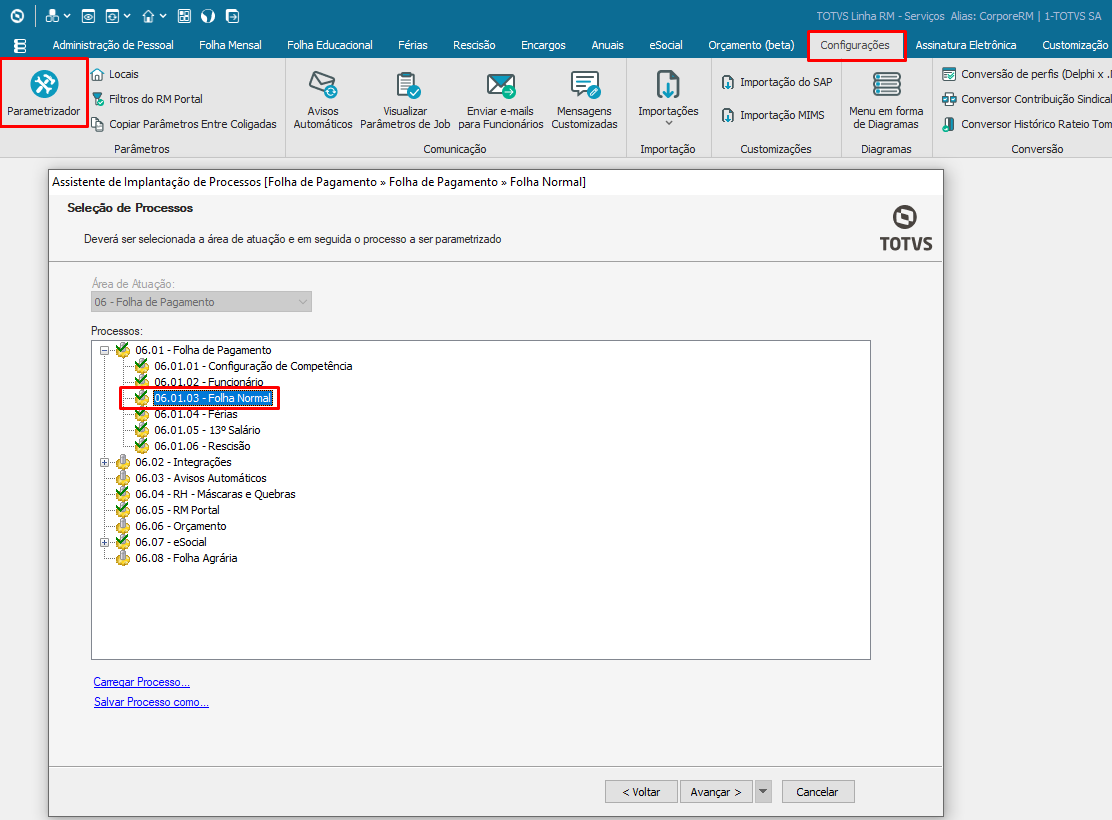
Task: Switch to the Orçamento (beta) tab
Action: [751, 45]
